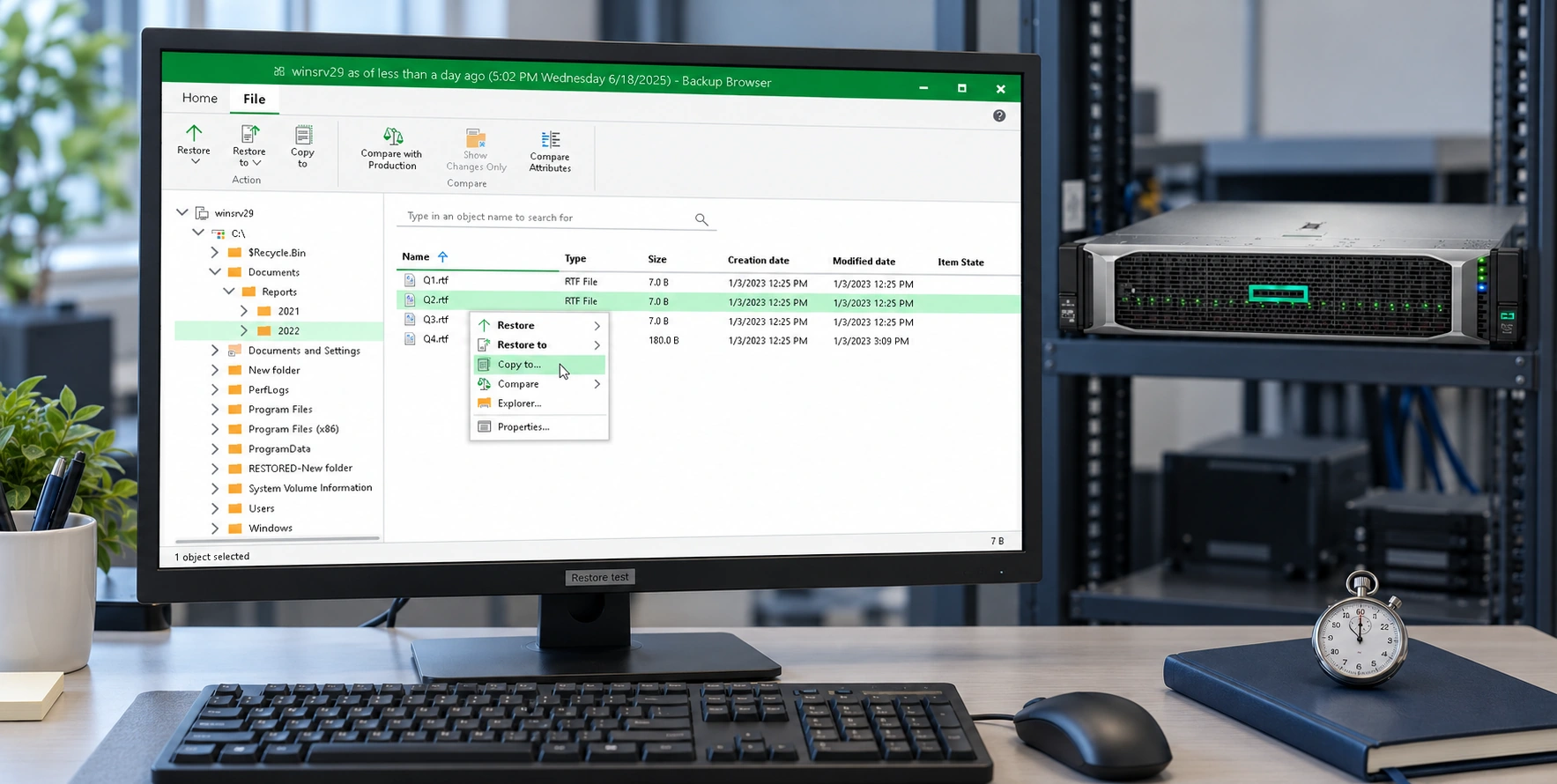
Task: Click the Windows folder icon
Action: pyautogui.click(x=234, y=528)
